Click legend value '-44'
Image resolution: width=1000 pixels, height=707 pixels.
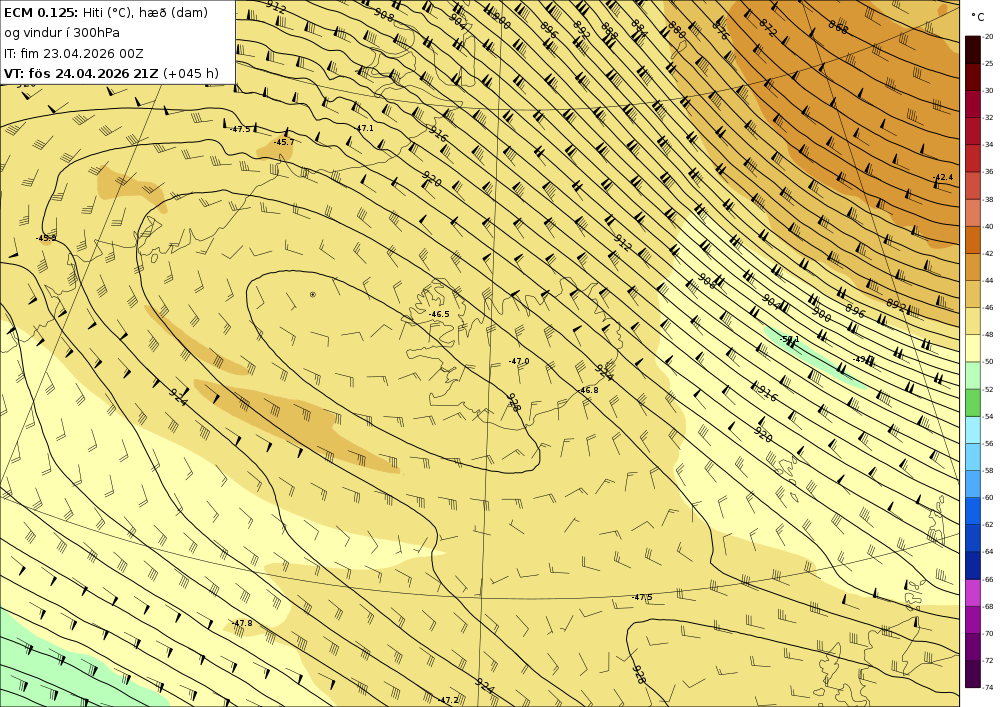click(x=989, y=281)
